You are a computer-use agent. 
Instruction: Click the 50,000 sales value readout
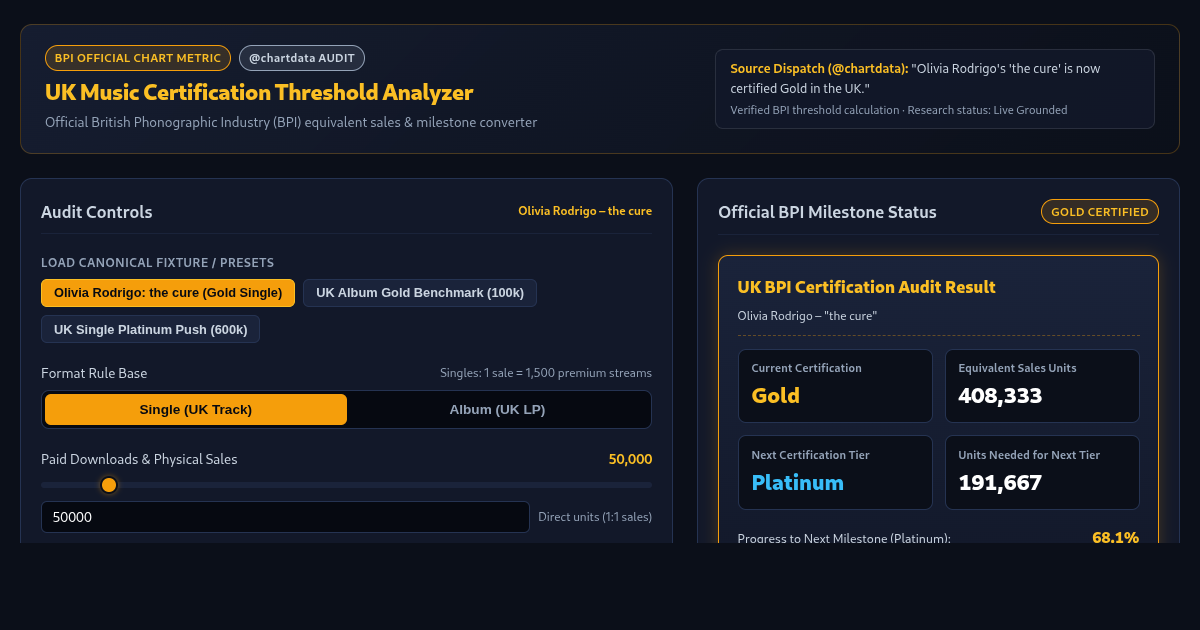tap(630, 459)
